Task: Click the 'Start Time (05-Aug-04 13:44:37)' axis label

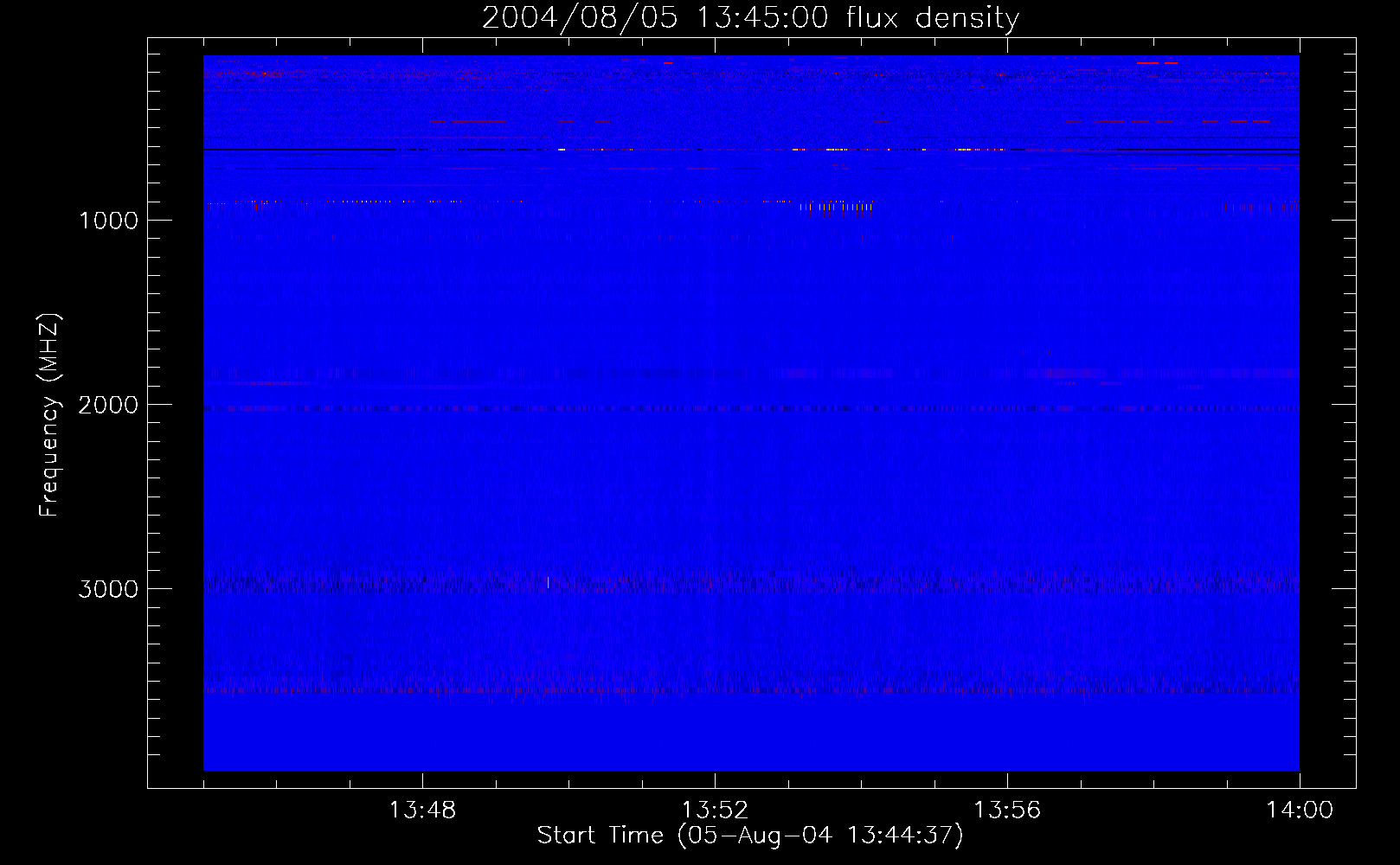Action: pos(750,836)
